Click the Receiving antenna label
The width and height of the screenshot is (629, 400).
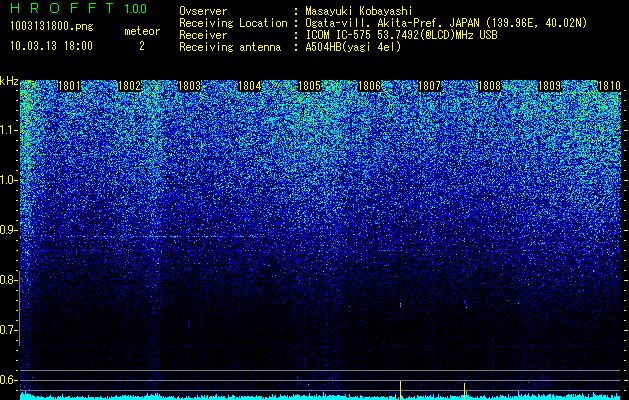230,47
